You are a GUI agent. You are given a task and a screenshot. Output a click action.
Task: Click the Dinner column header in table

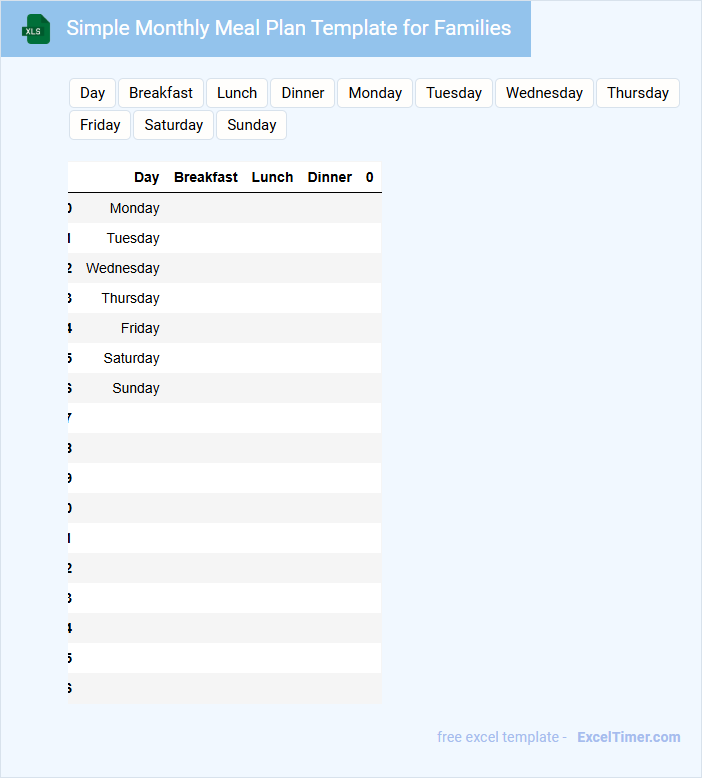[330, 177]
